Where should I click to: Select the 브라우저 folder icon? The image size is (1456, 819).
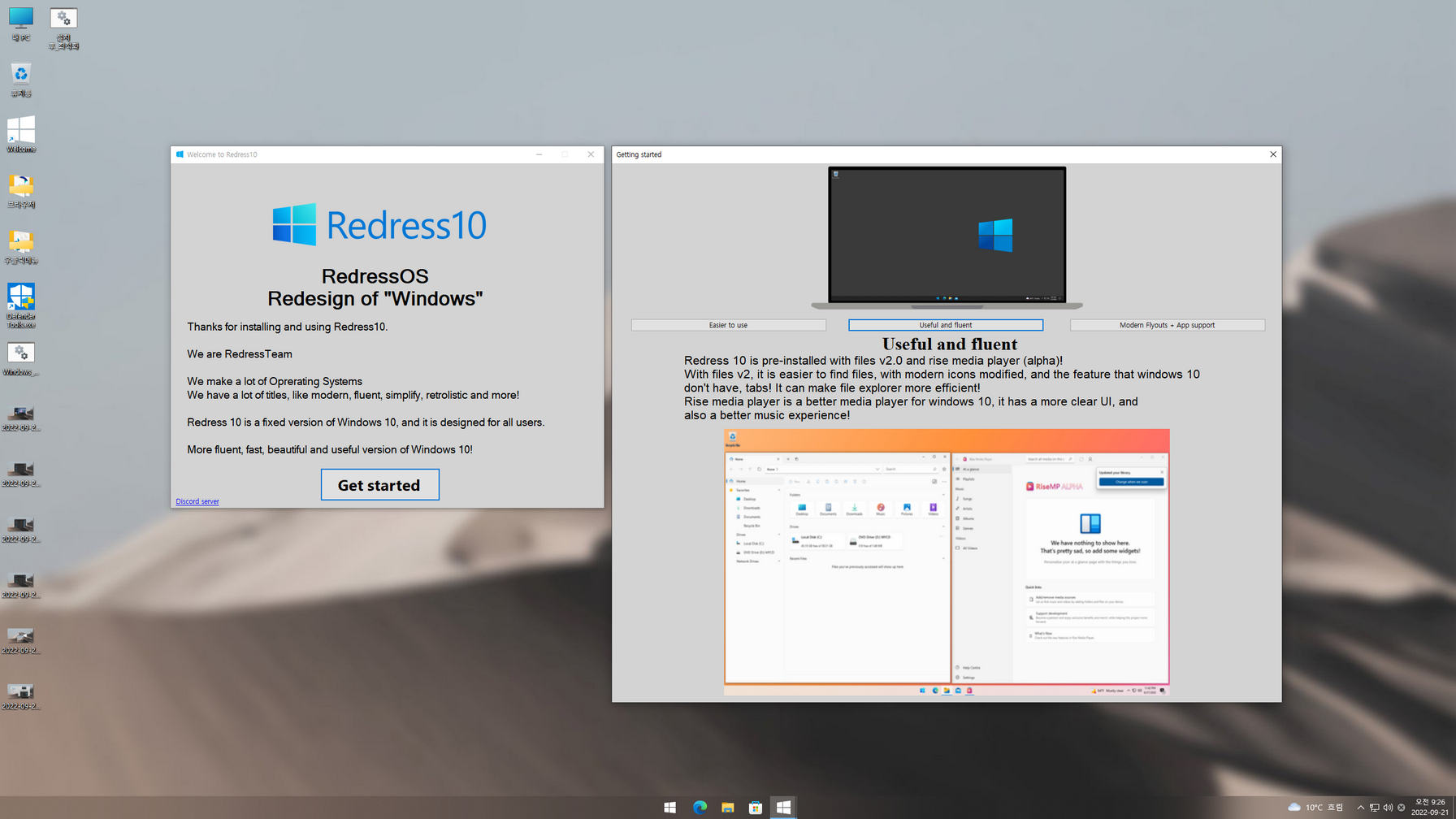[21, 192]
